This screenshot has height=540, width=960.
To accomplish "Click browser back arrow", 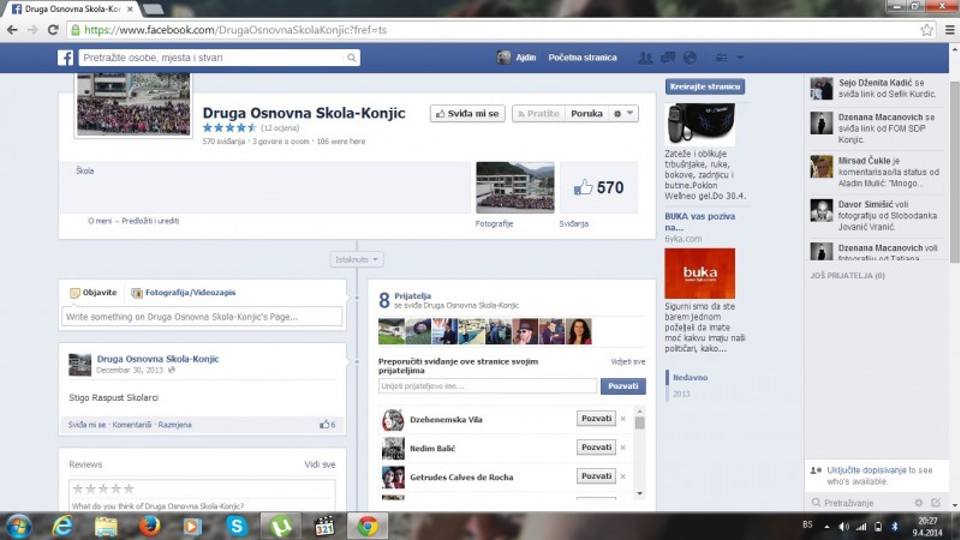I will pyautogui.click(x=12, y=29).
